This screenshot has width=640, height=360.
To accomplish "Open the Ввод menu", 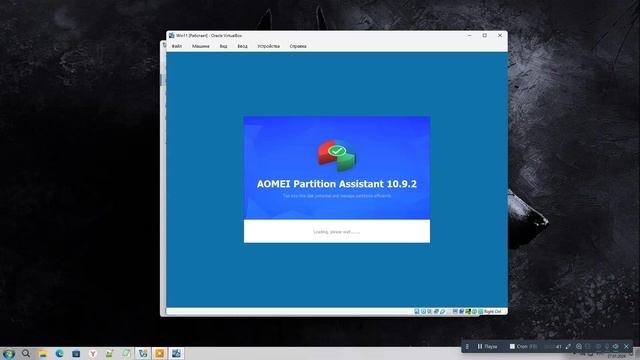I will pos(242,46).
